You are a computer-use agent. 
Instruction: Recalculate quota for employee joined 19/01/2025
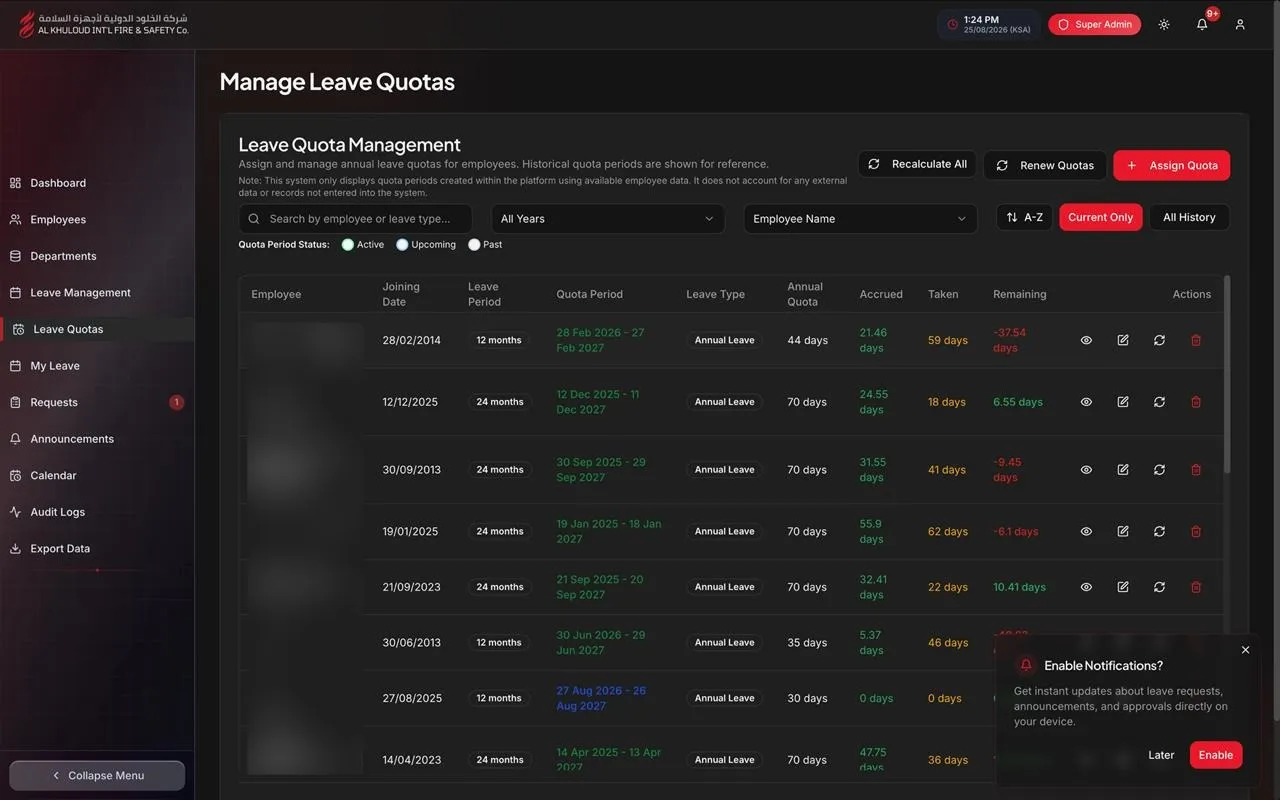[1159, 531]
